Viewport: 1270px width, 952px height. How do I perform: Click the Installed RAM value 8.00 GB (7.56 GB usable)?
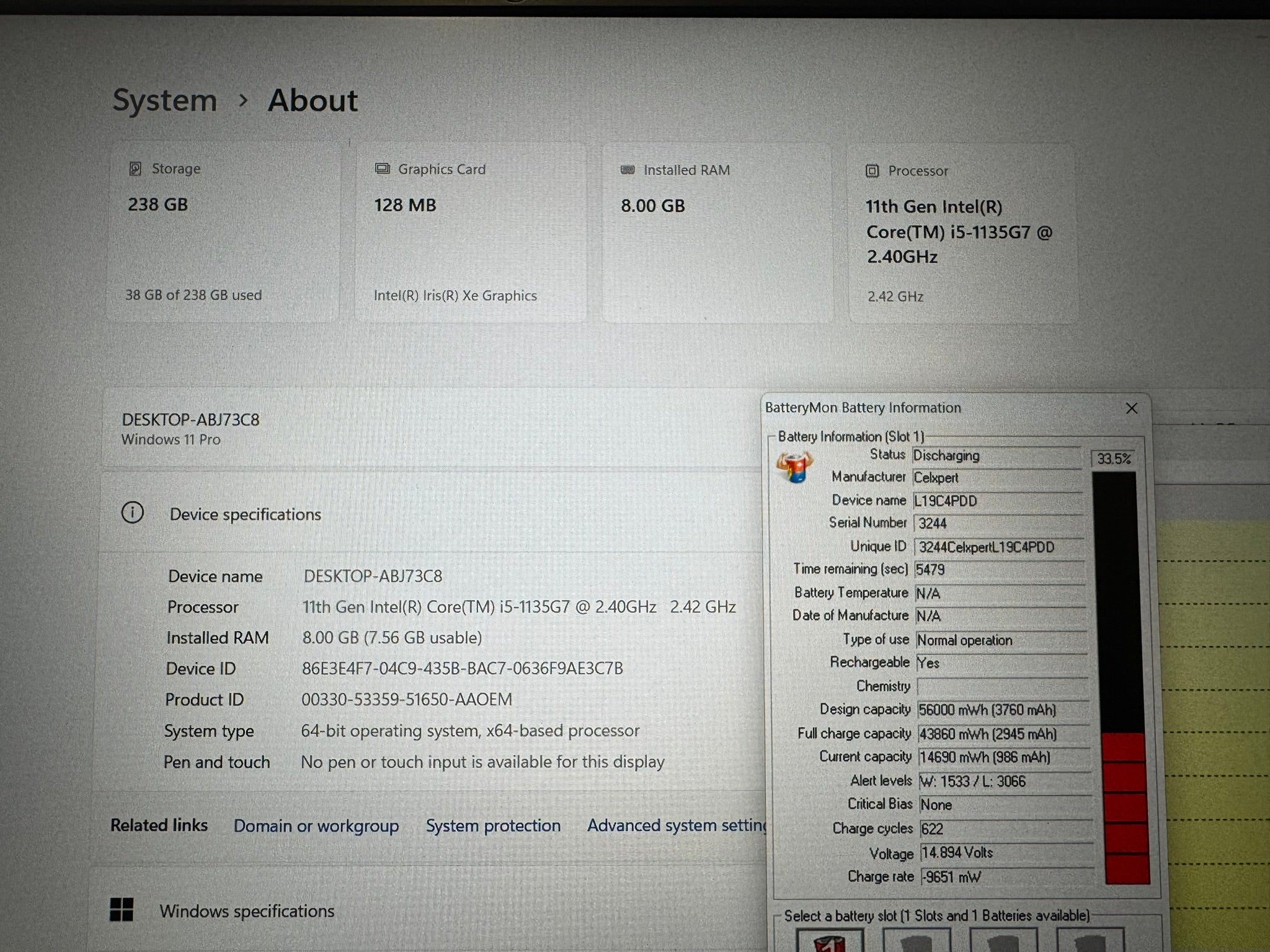point(392,638)
